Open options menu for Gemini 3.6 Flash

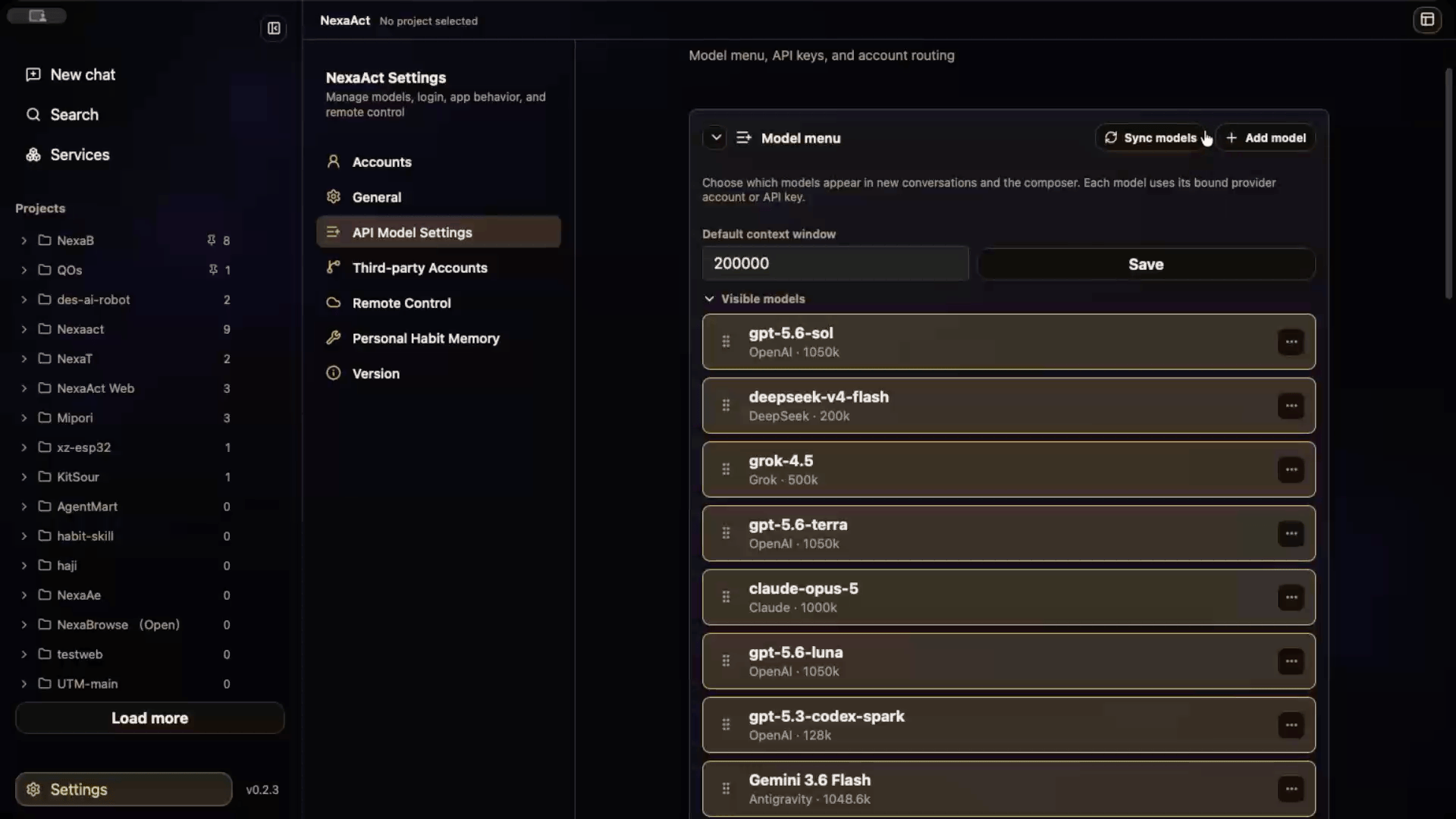(1291, 789)
